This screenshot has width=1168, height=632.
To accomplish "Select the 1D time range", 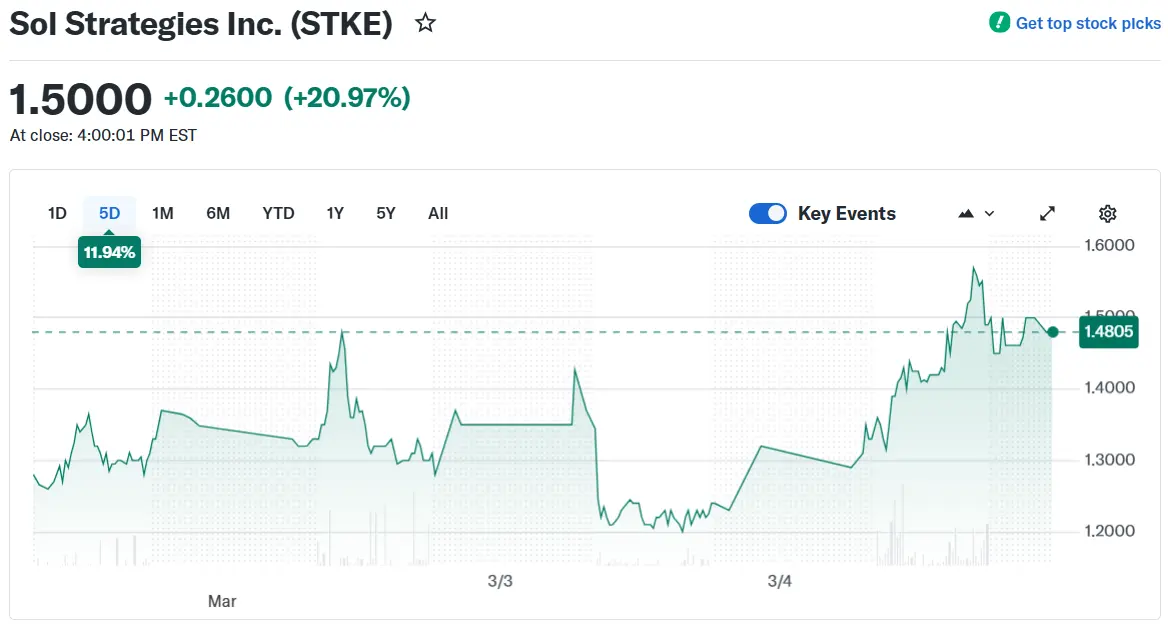I will point(57,213).
